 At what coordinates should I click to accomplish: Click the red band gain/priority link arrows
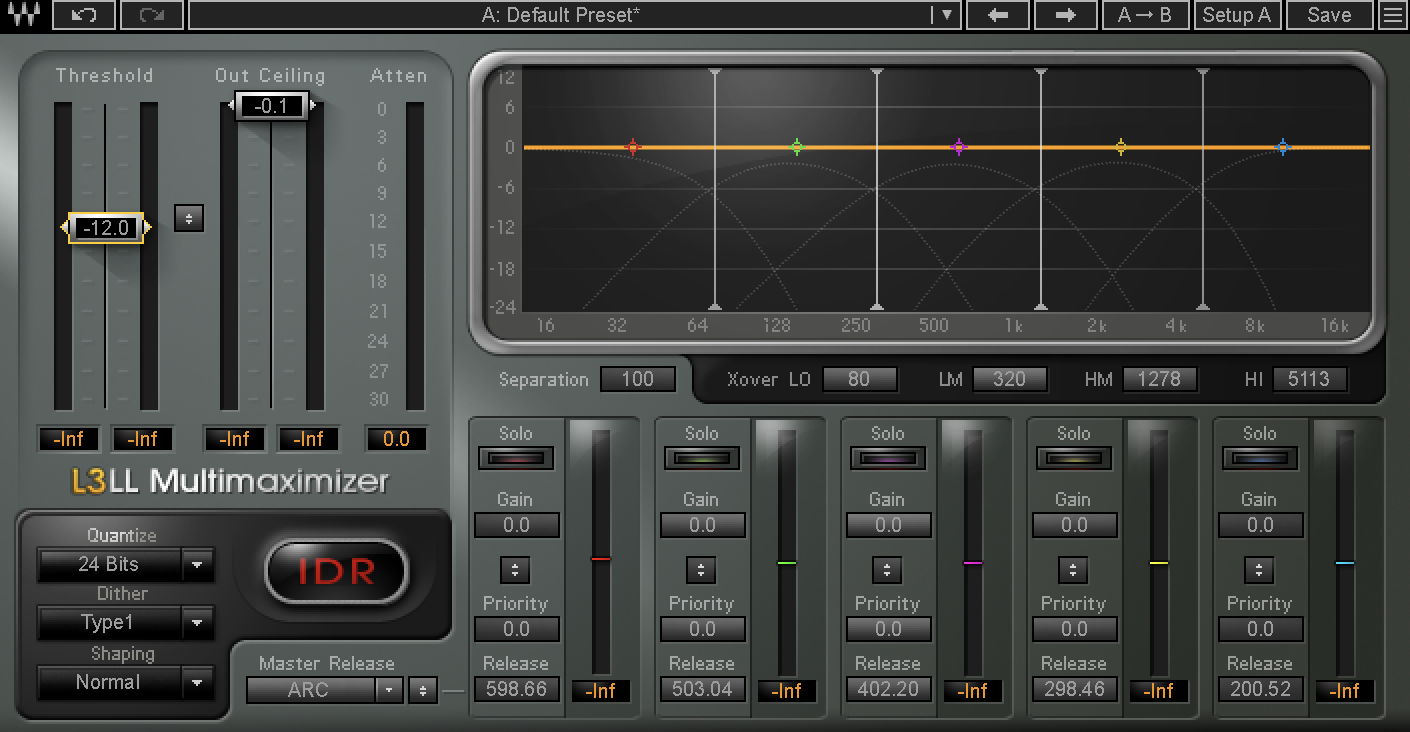tap(515, 570)
